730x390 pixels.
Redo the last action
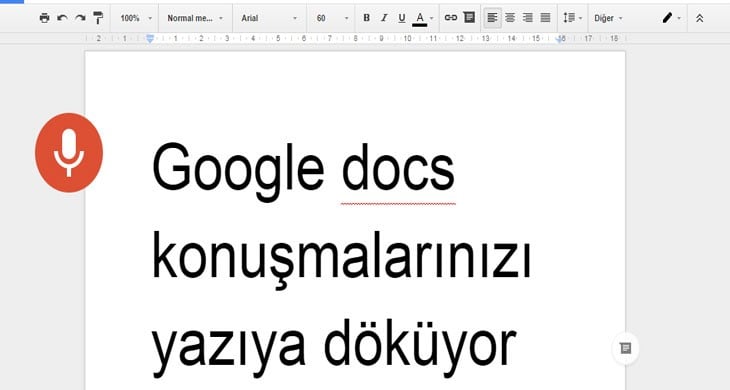pos(80,18)
